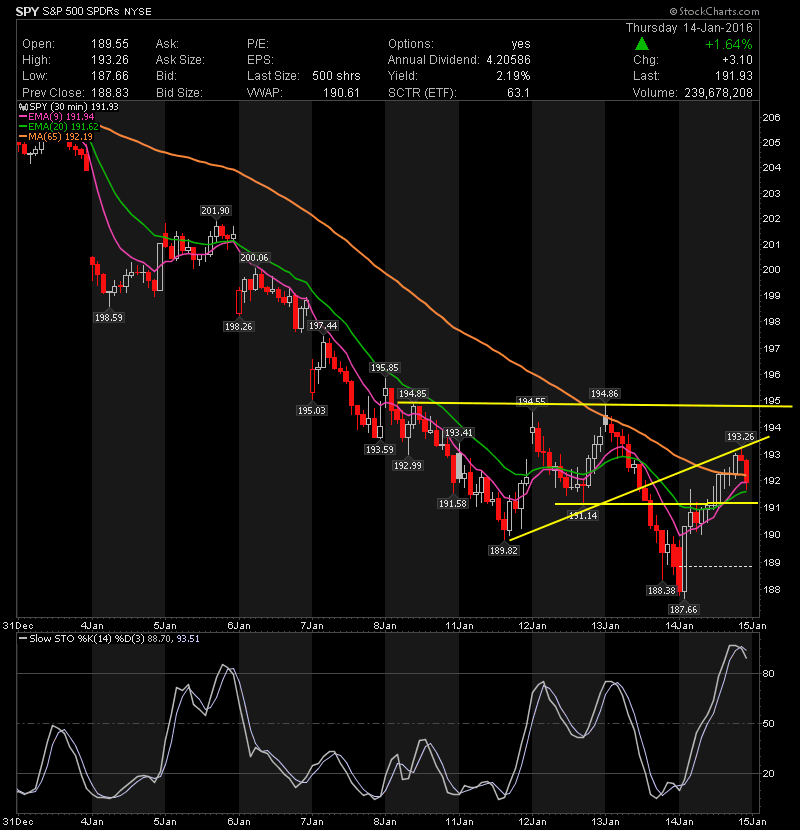Click the 200.06 price label on chart

coord(255,257)
